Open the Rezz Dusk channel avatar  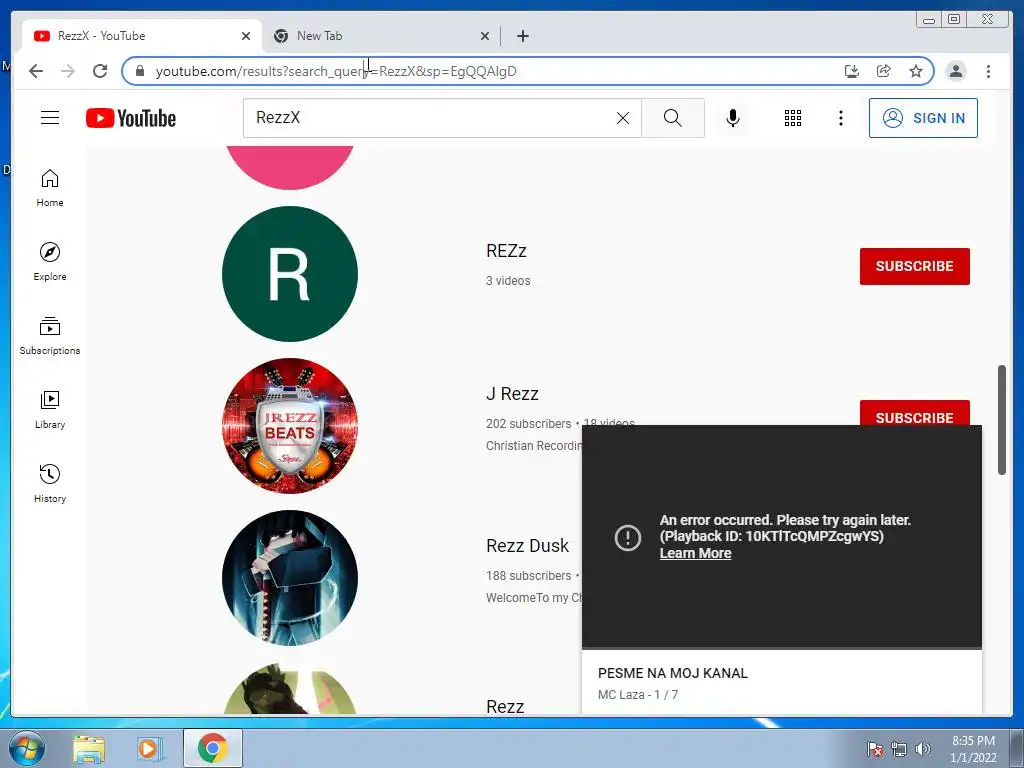pos(290,578)
